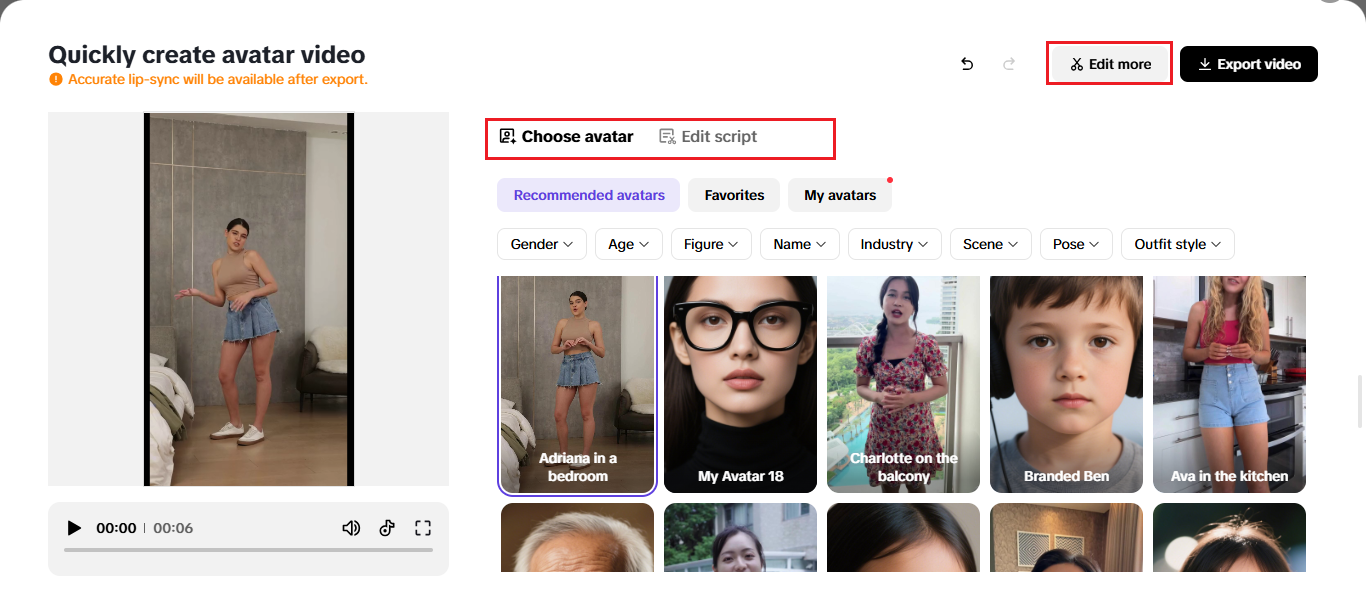Select the Branded Ben avatar
This screenshot has width=1366, height=600.
pyautogui.click(x=1066, y=384)
